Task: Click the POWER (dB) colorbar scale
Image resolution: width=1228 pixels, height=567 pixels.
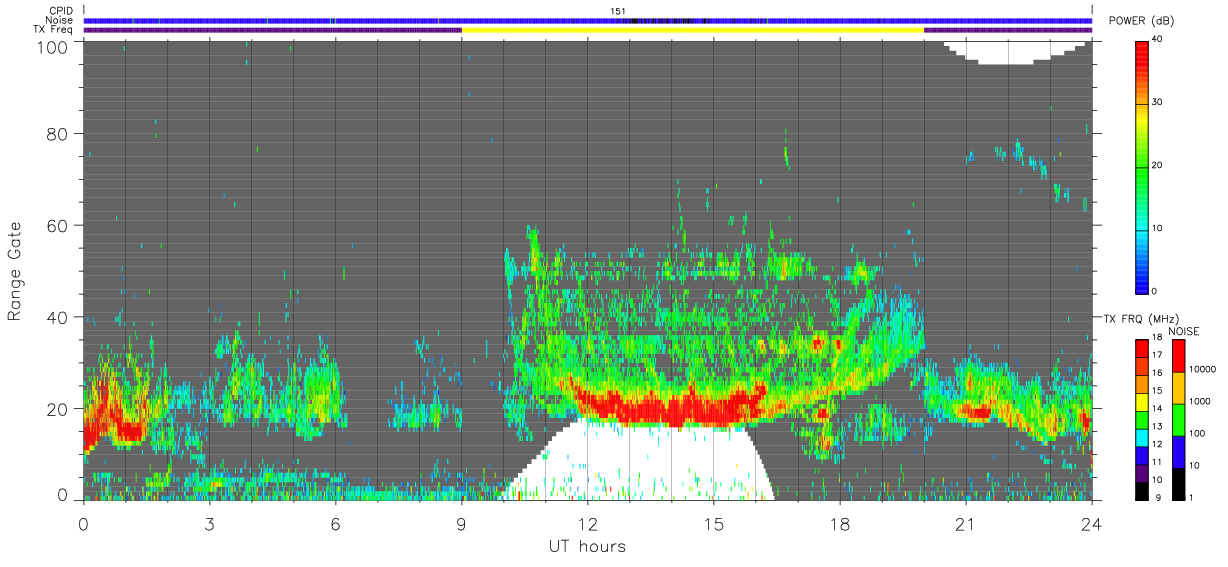Action: tap(1142, 166)
